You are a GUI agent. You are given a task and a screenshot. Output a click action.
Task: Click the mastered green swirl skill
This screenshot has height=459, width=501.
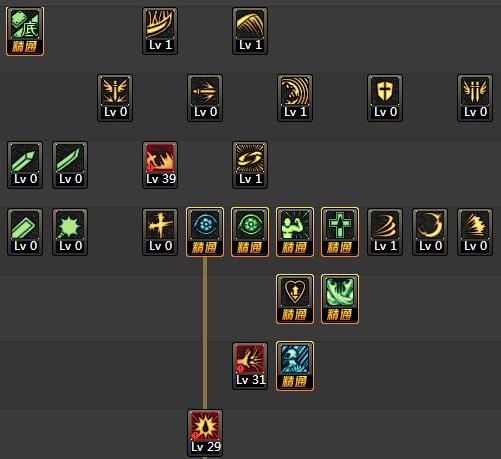(340, 299)
